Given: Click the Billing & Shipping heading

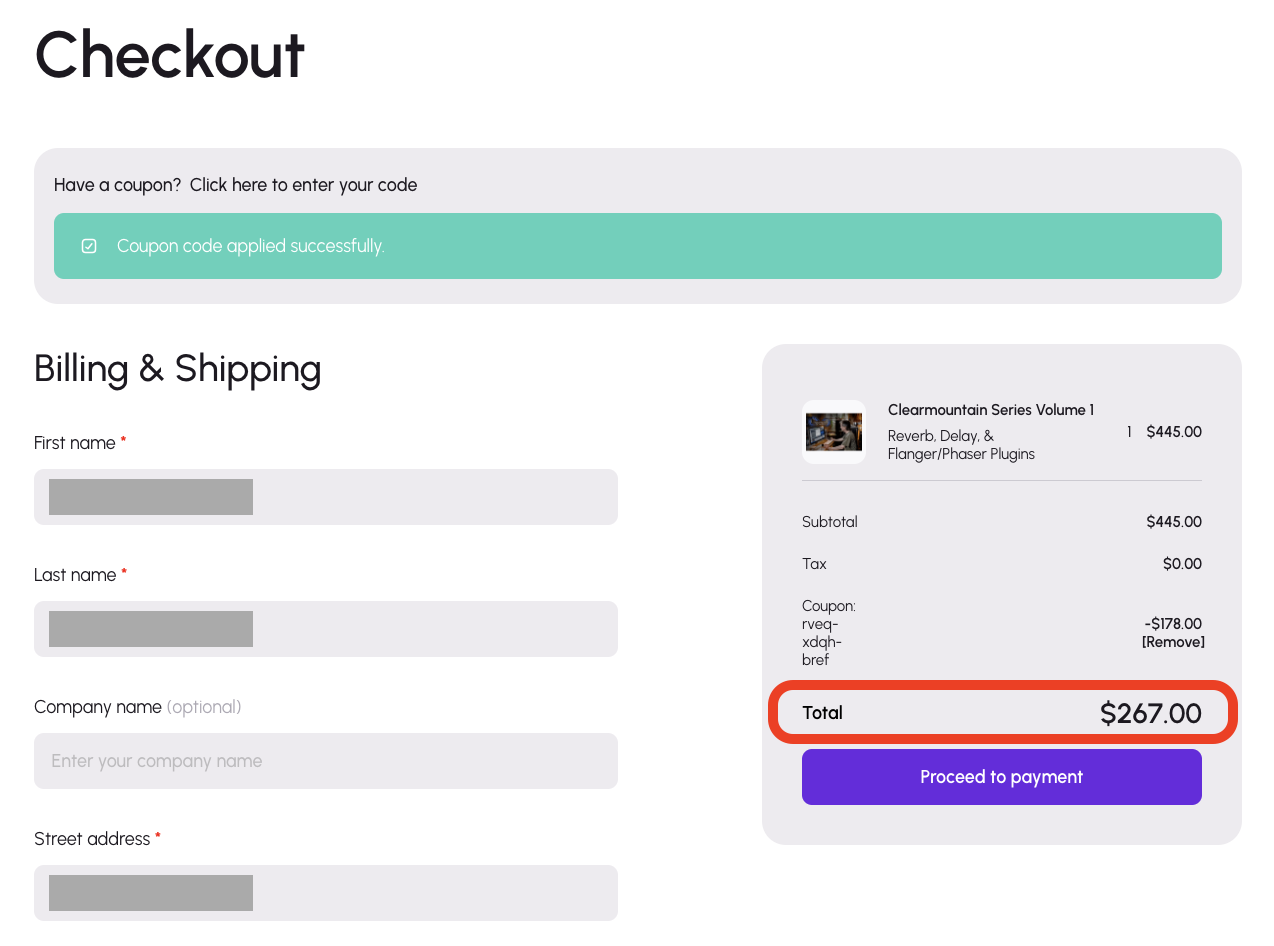Looking at the screenshot, I should (x=177, y=368).
